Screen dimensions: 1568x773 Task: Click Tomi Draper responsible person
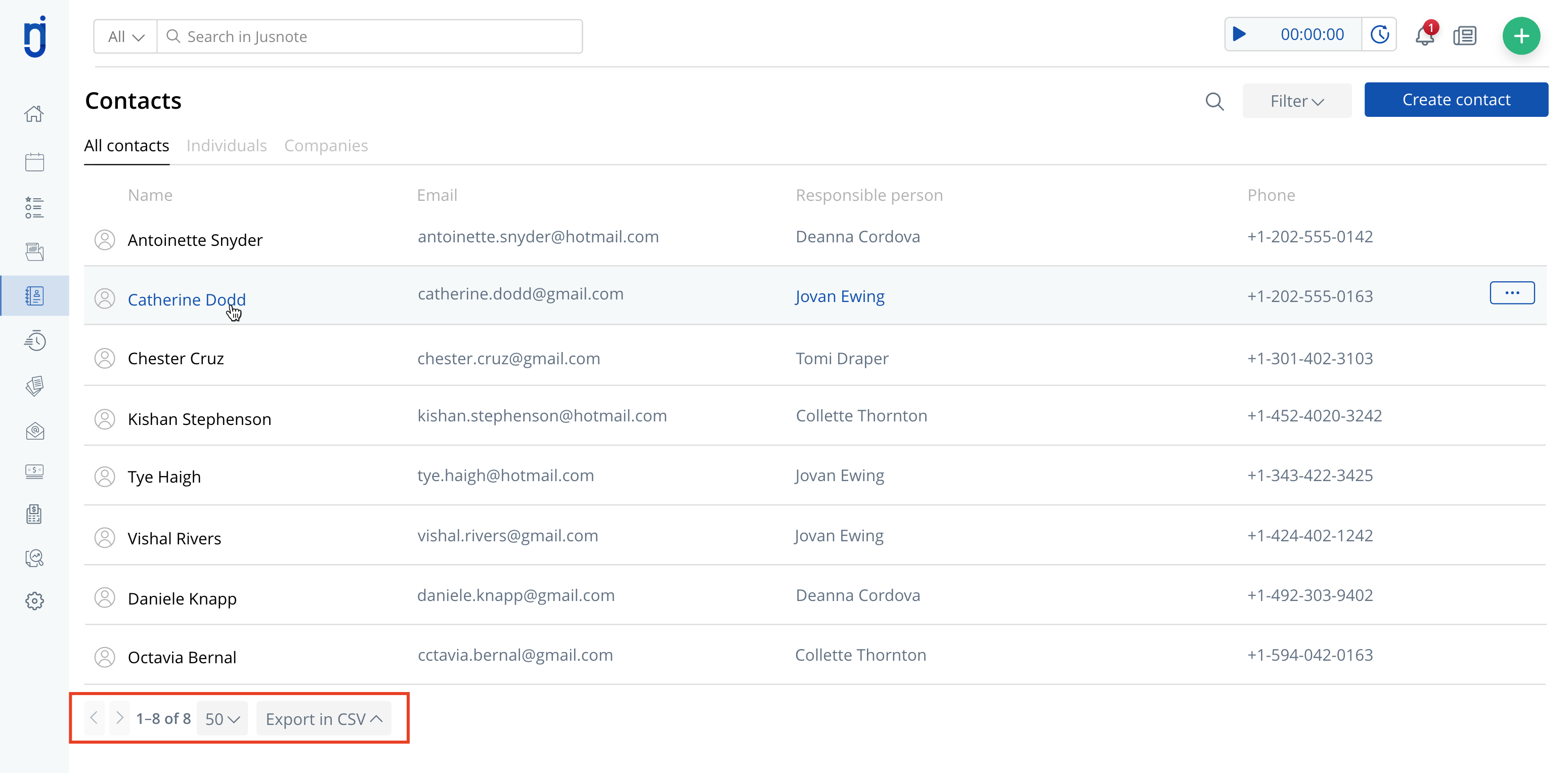coord(842,359)
